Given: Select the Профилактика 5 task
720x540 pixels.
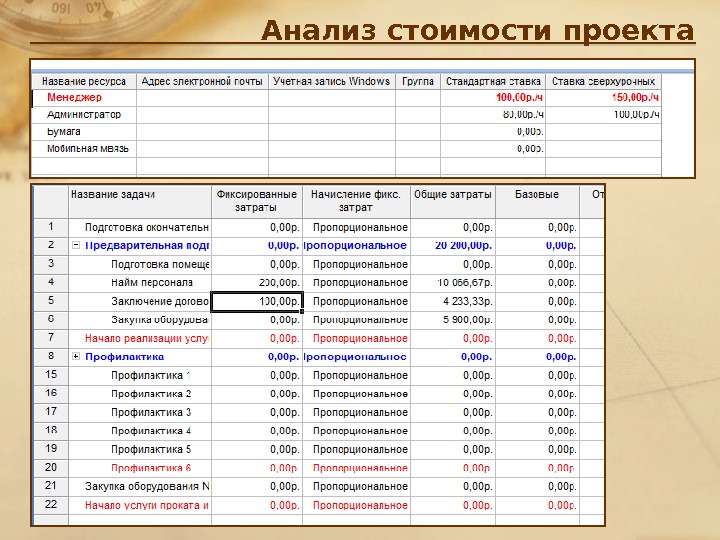Looking at the screenshot, I should pos(151,449).
